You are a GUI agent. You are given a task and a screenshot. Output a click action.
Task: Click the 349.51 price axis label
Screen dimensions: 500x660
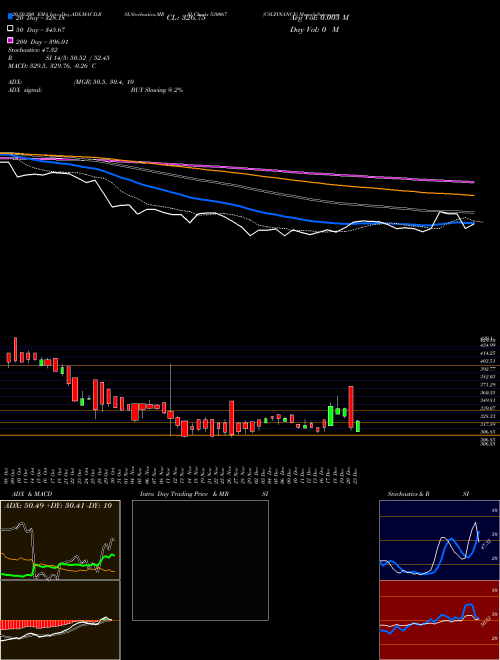489,400
